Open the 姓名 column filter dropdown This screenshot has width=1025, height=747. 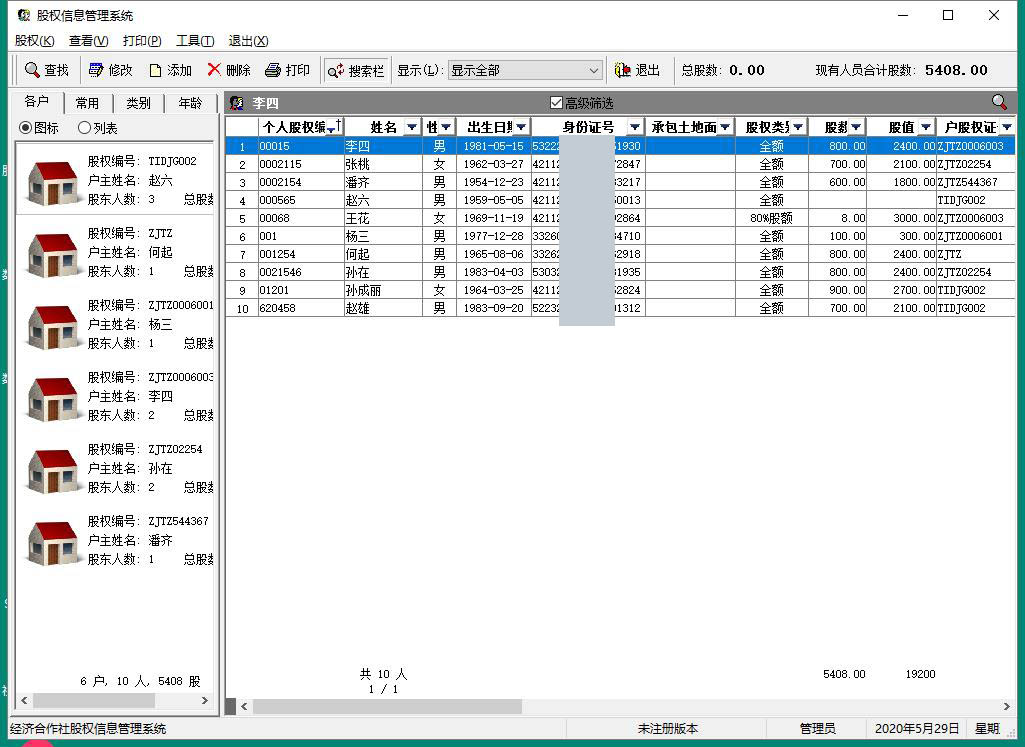411,127
